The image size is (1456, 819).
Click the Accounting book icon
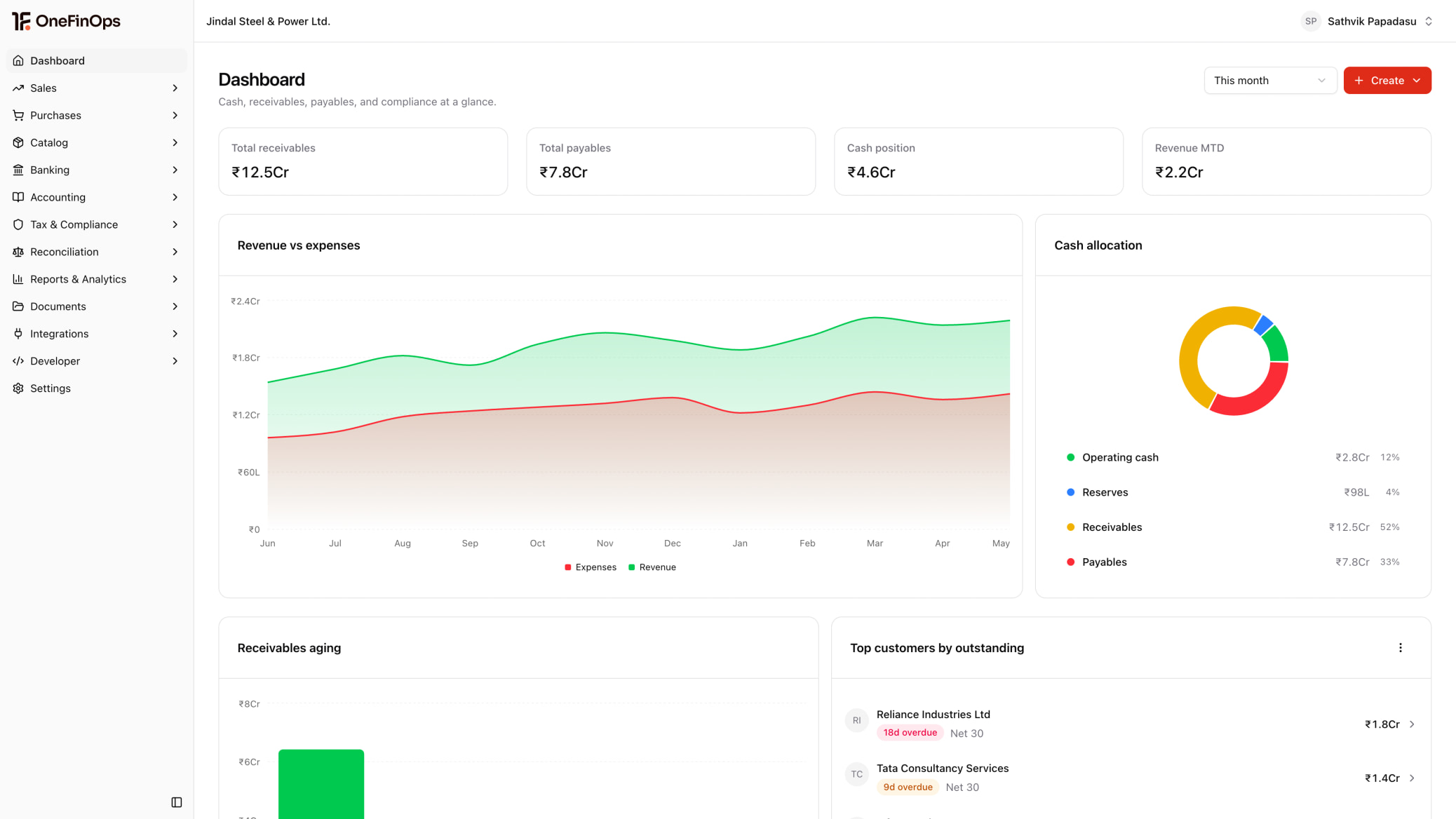[18, 198]
